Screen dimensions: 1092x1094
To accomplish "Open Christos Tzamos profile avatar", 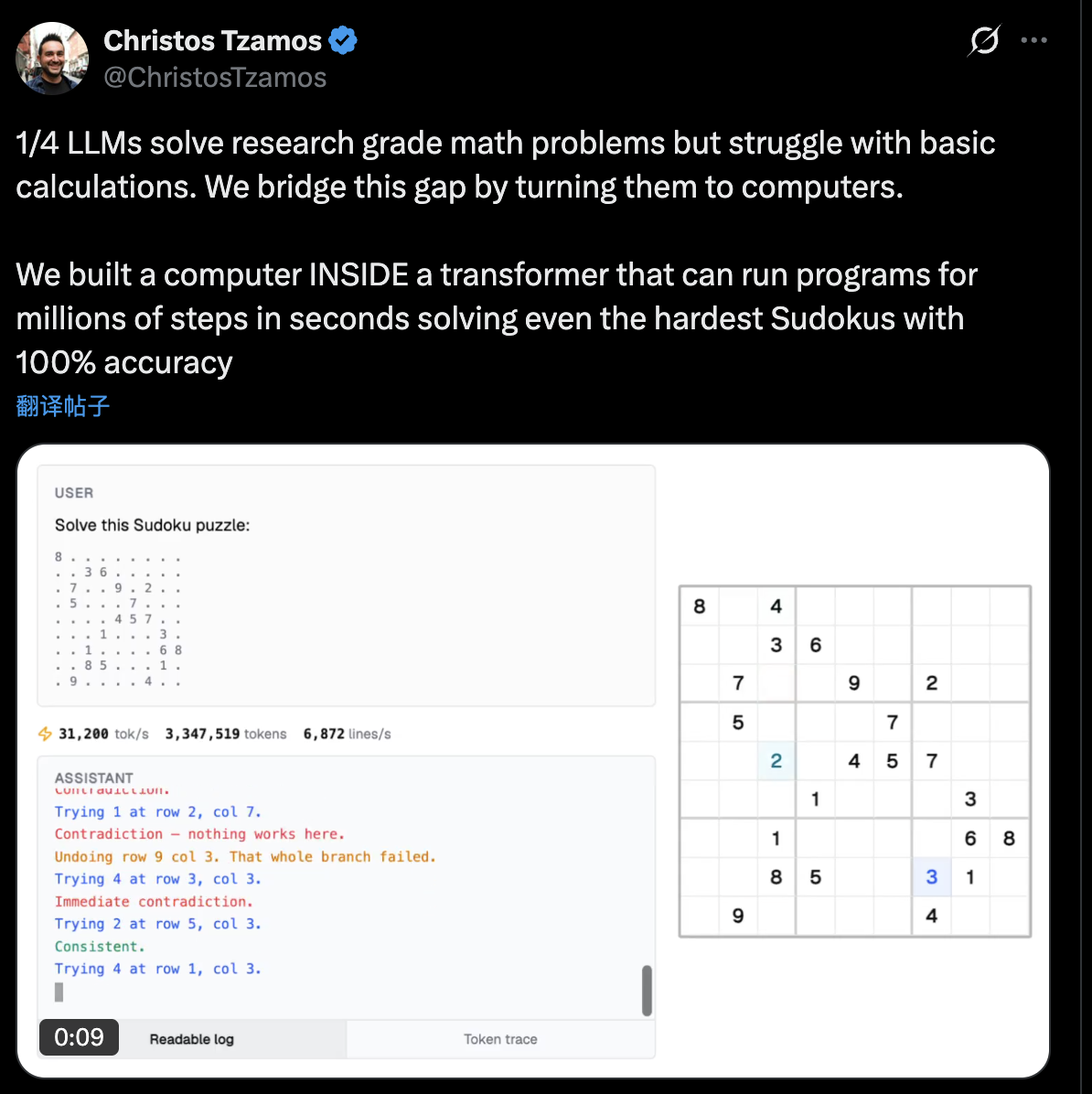I will 52,59.
